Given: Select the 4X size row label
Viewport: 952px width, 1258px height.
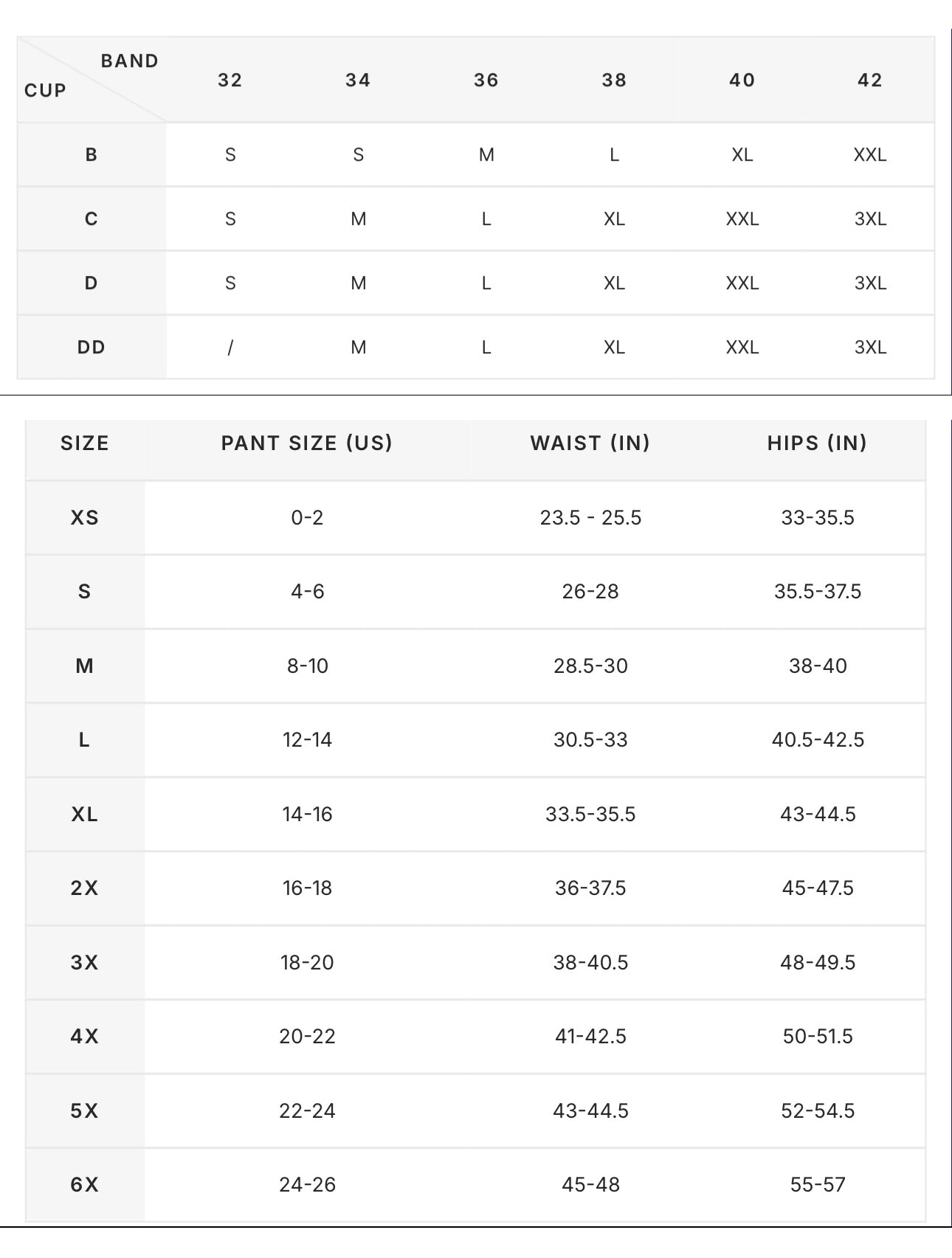Looking at the screenshot, I should click(x=85, y=1037).
